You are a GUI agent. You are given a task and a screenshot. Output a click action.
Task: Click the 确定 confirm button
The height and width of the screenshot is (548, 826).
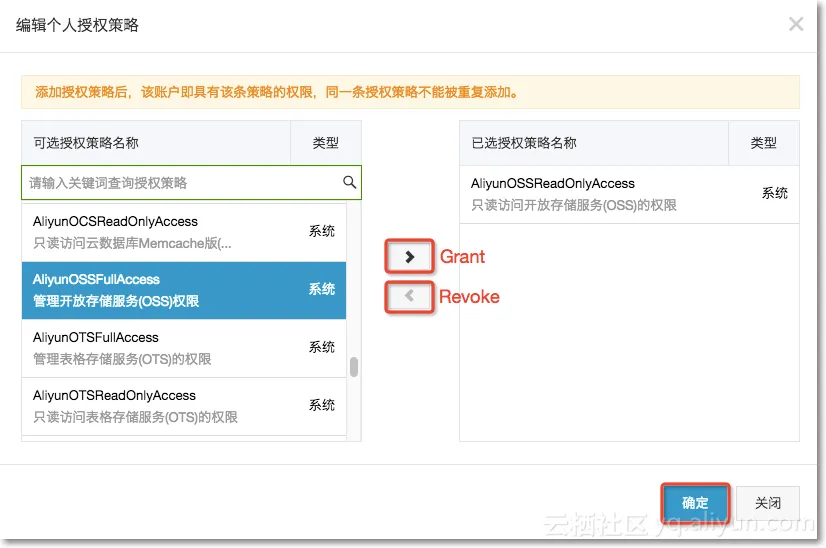tap(695, 503)
